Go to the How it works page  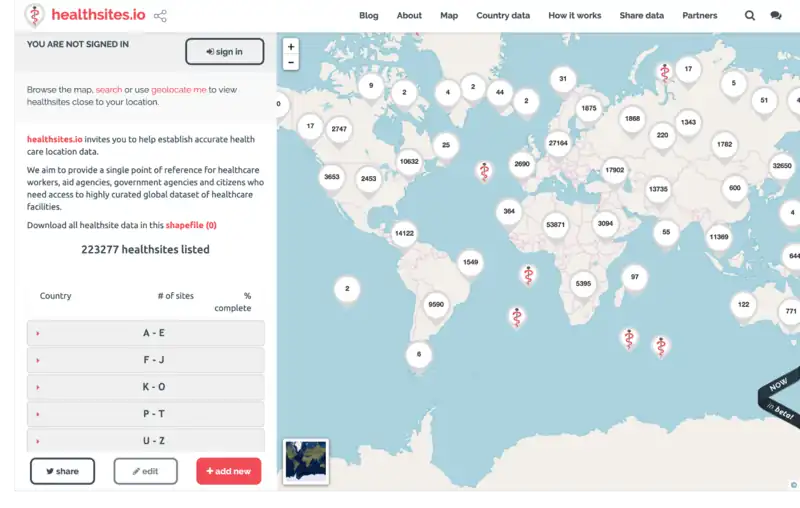click(575, 16)
